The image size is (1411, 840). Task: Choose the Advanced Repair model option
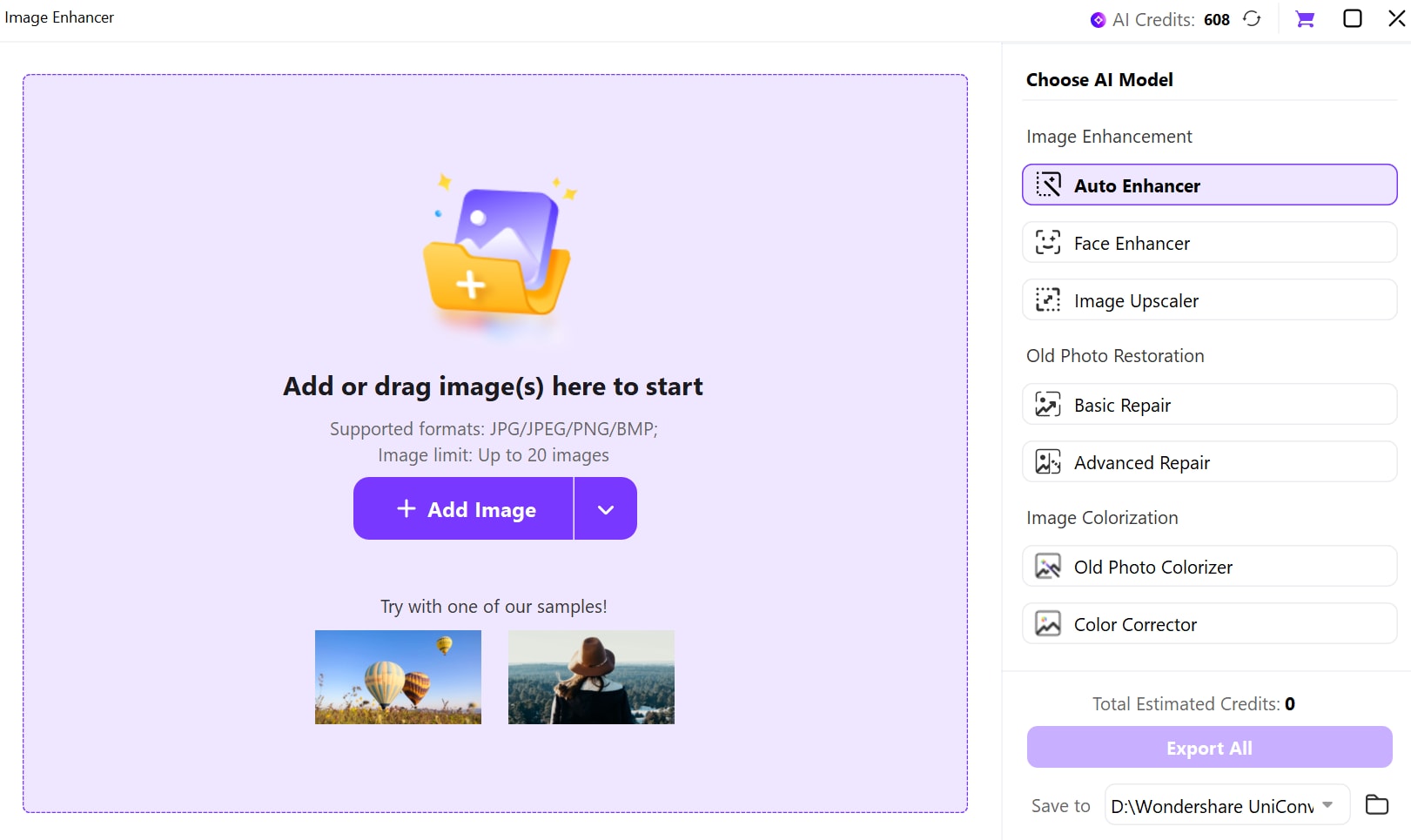click(x=1209, y=462)
